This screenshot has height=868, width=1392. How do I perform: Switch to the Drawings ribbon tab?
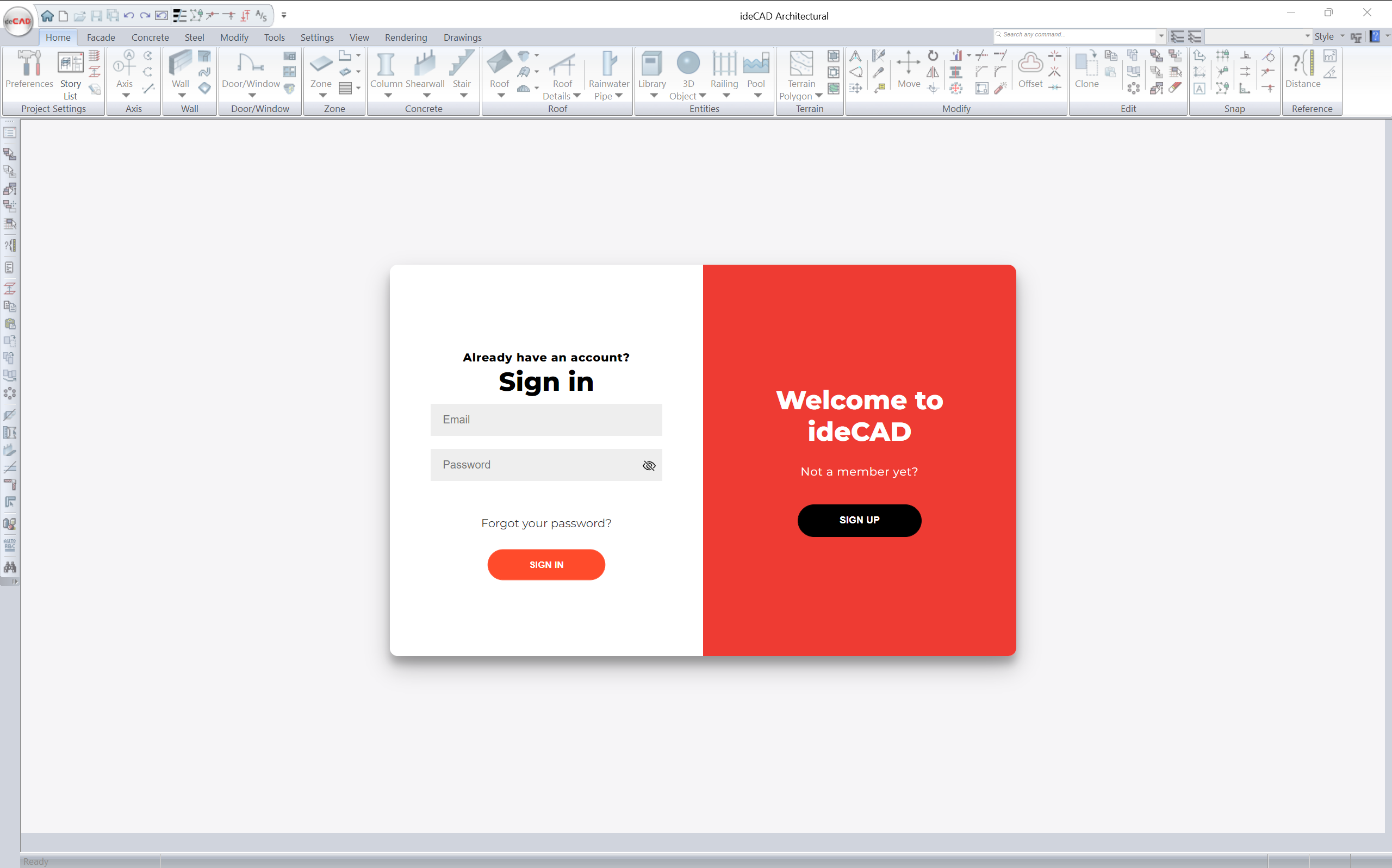(x=462, y=38)
